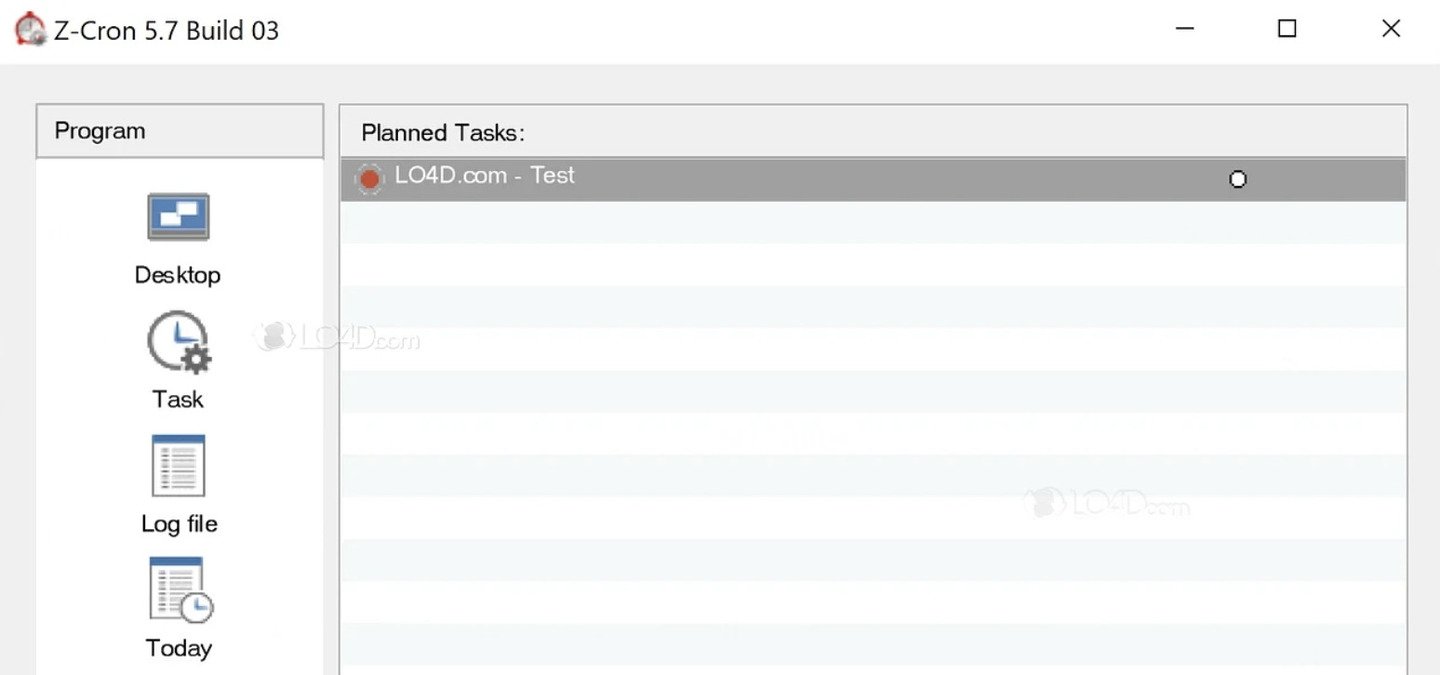Viewport: 1440px width, 675px height.
Task: Open the Today schedule icon
Action: coord(181,589)
